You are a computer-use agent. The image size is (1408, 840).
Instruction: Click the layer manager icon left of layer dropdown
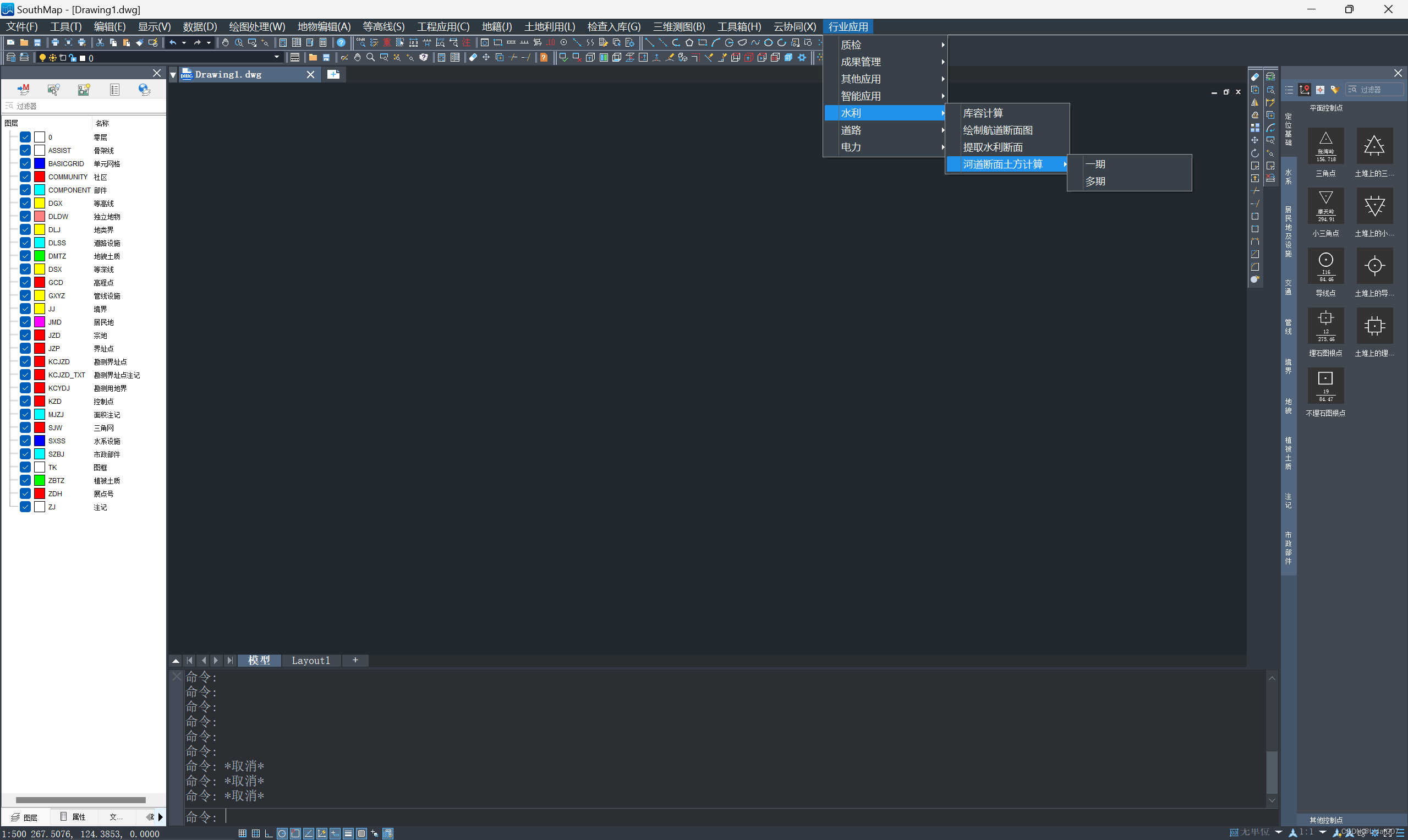pyautogui.click(x=11, y=57)
